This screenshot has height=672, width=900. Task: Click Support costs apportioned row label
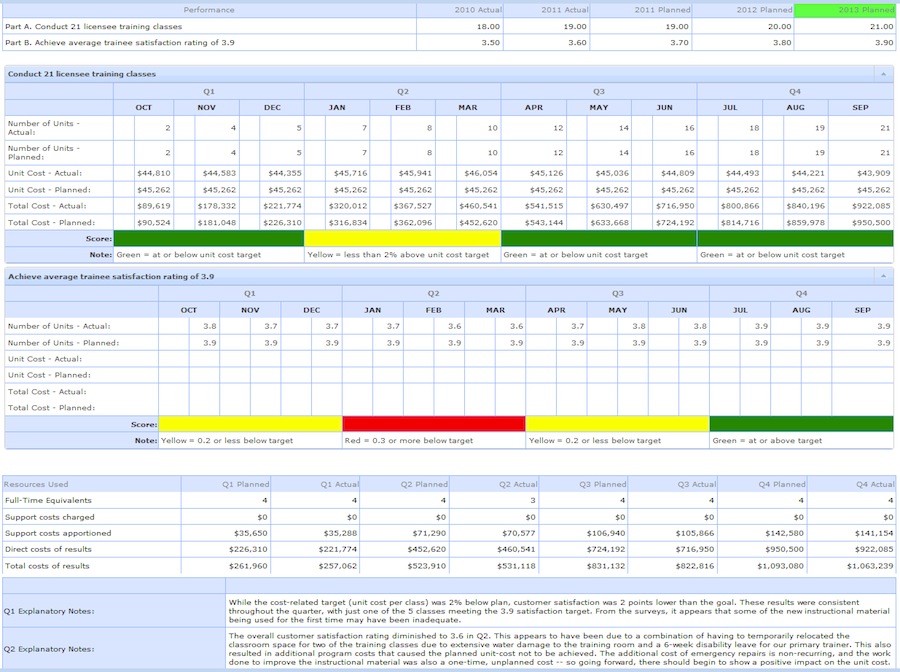[x=58, y=533]
